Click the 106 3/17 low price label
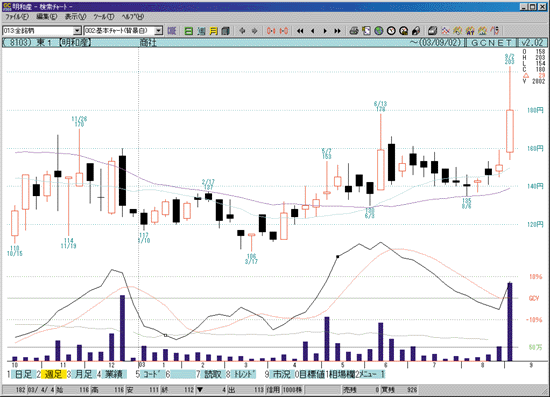550x397 pixels. point(251,258)
